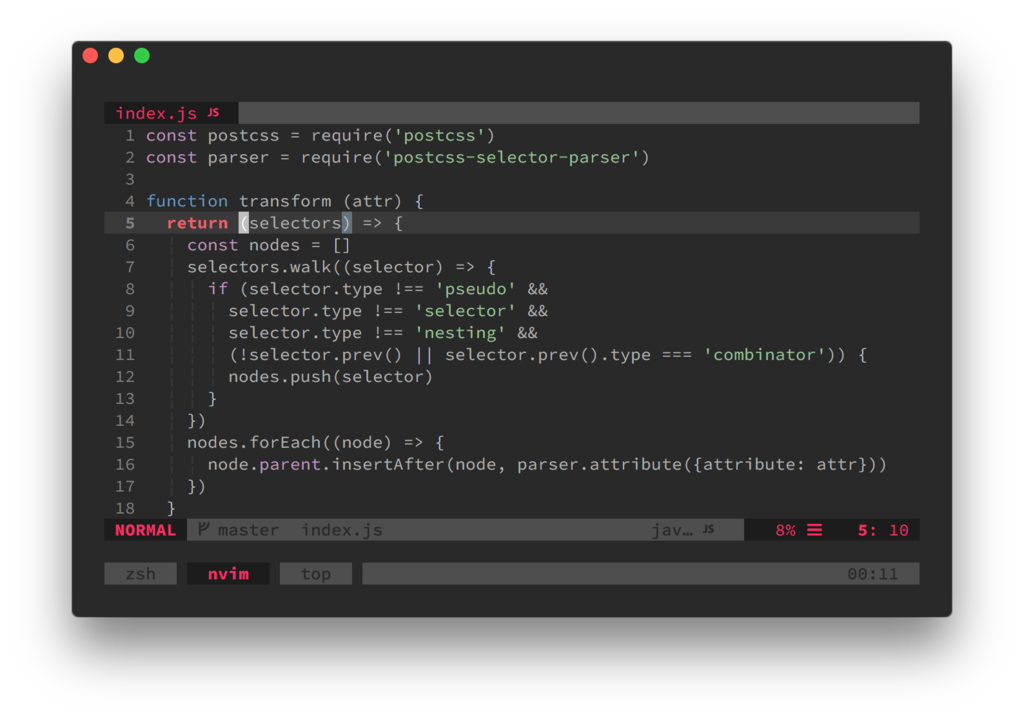This screenshot has width=1024, height=720.
Task: Click the JS icon in the status line
Action: tap(709, 529)
